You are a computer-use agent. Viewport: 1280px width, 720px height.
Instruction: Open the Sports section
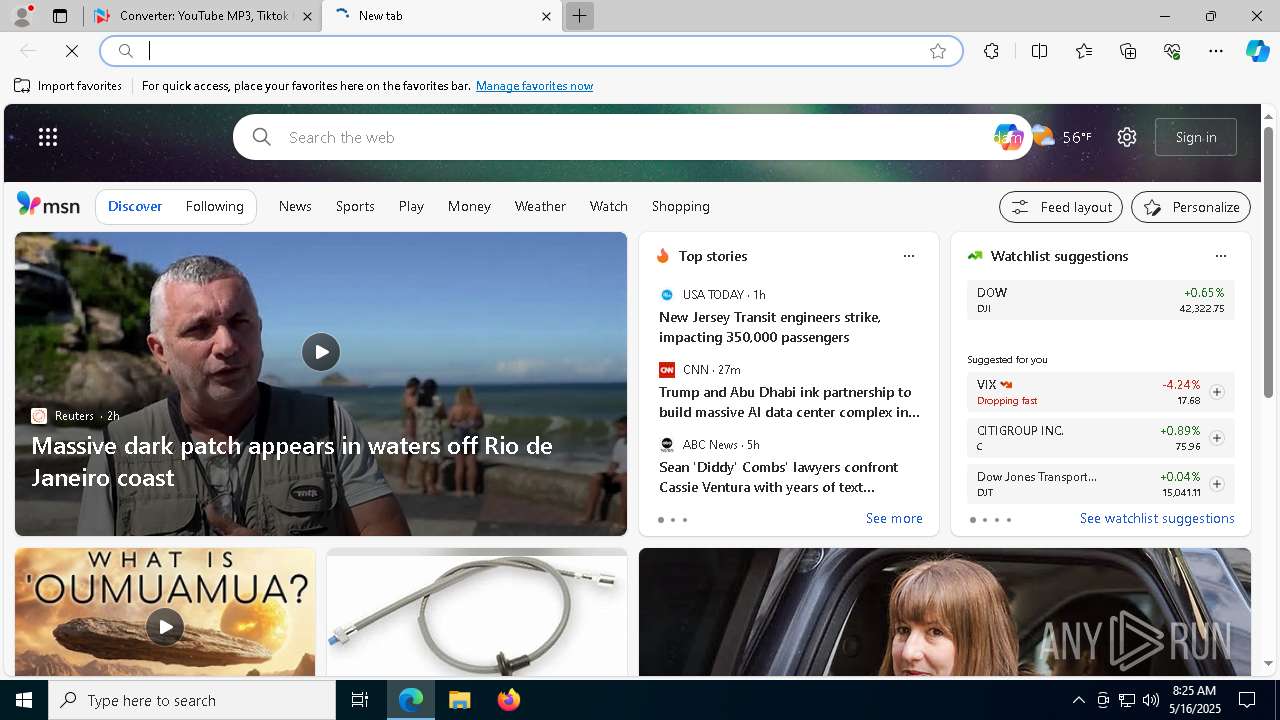[355, 206]
